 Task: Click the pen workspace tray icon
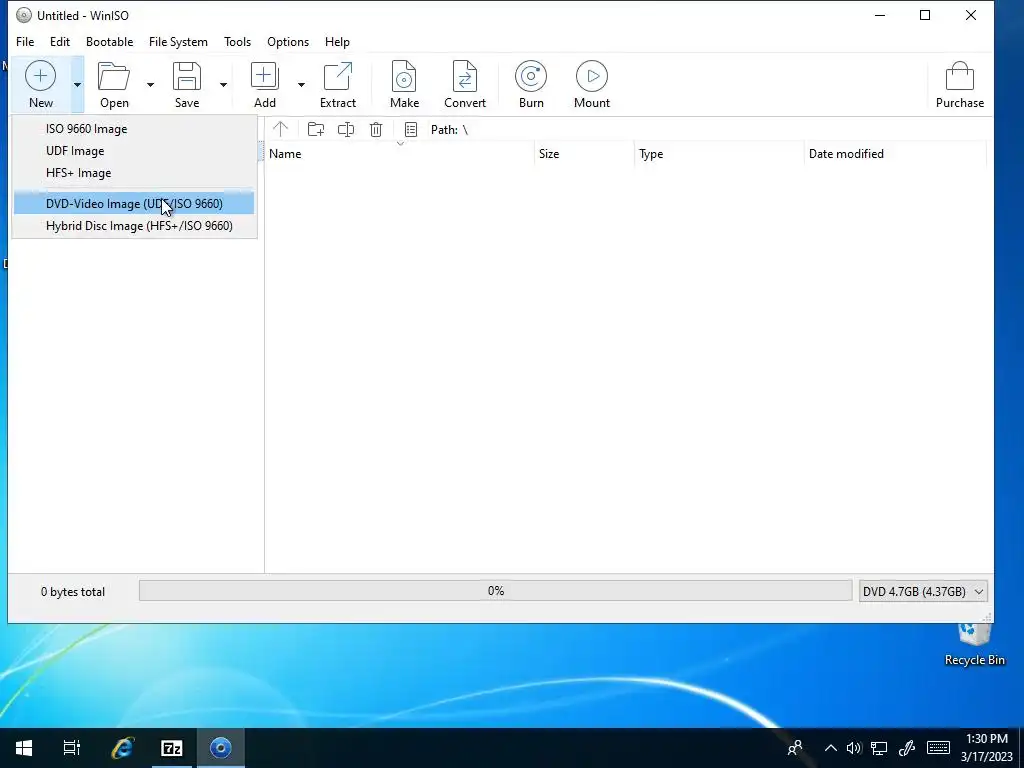pyautogui.click(x=907, y=748)
